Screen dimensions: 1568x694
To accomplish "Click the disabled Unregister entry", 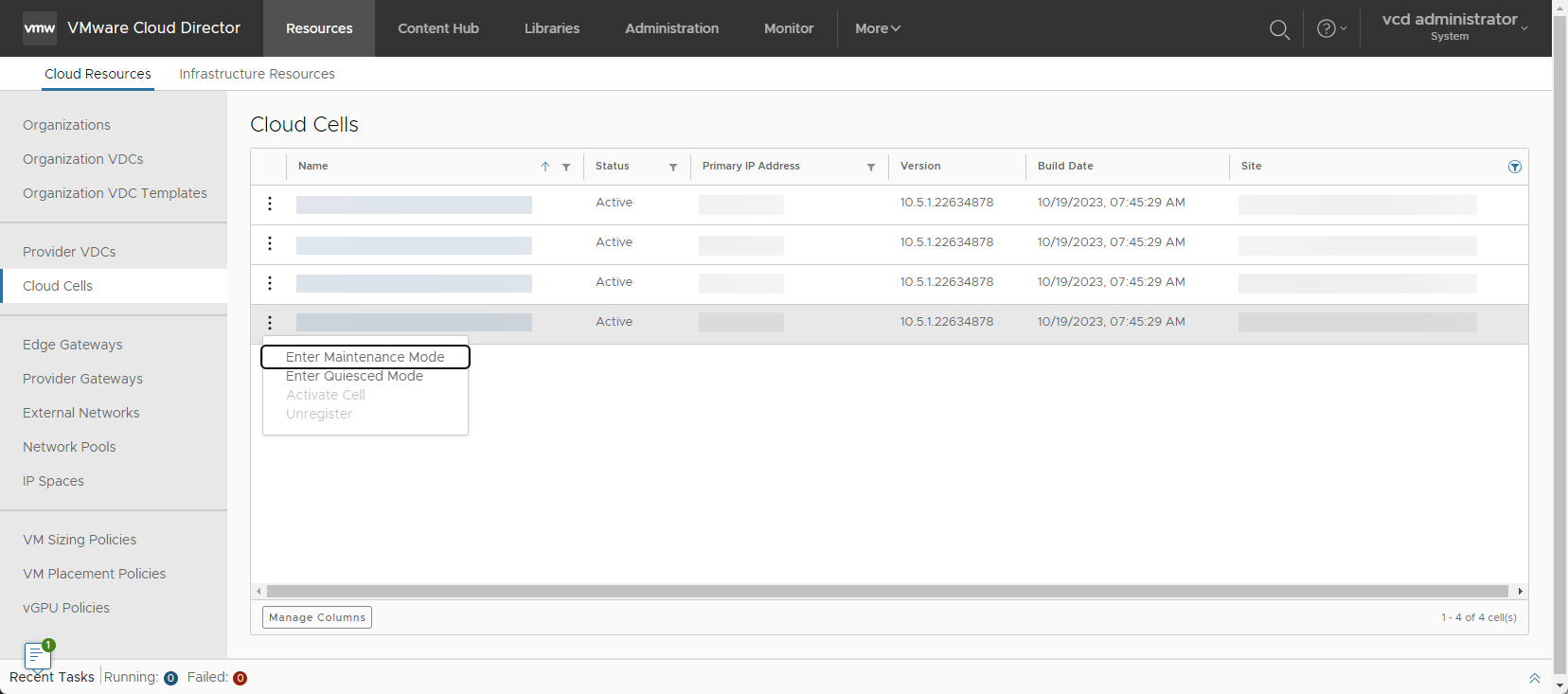I will (319, 414).
